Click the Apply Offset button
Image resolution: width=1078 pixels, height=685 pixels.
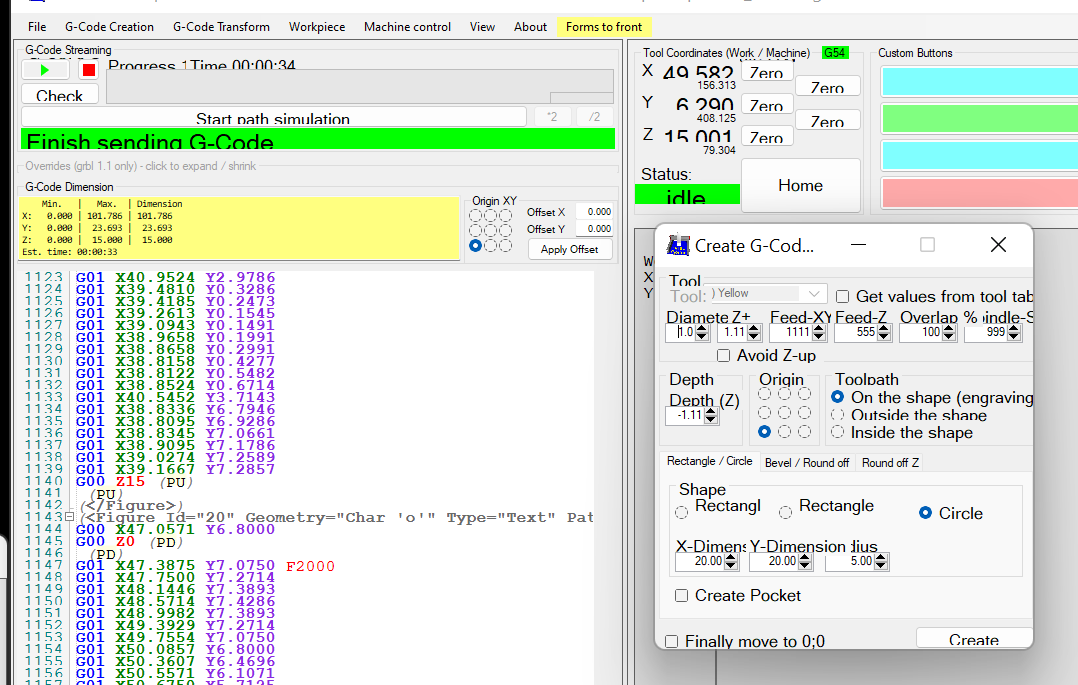click(x=569, y=249)
